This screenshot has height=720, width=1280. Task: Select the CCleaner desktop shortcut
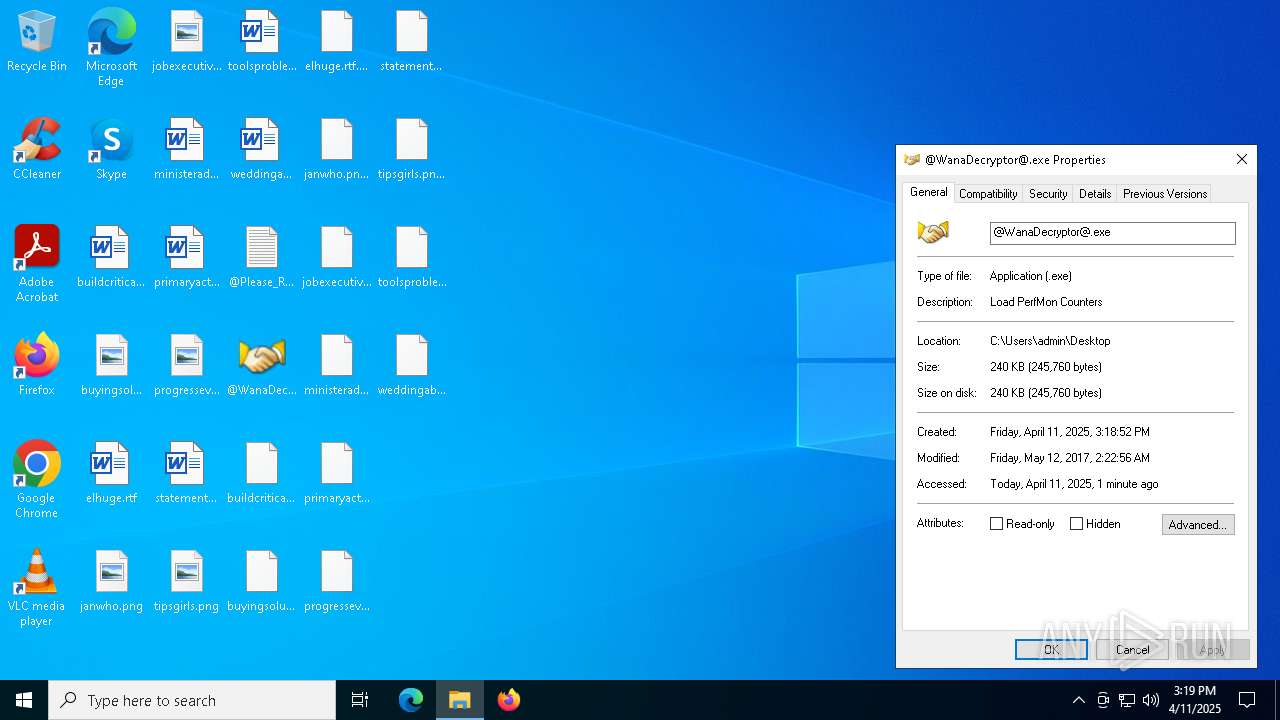click(37, 150)
